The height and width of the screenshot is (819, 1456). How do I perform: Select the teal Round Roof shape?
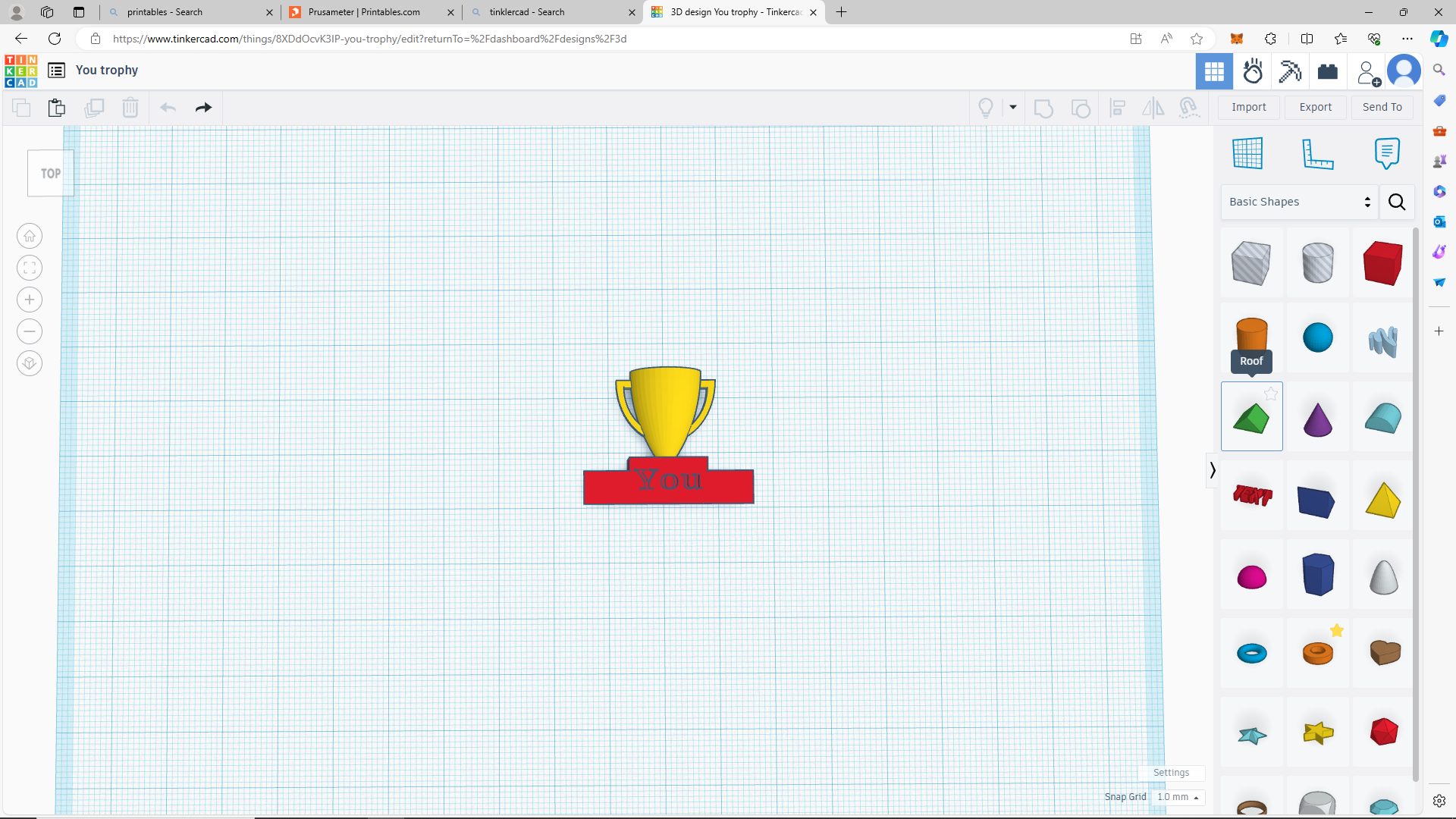(1382, 418)
